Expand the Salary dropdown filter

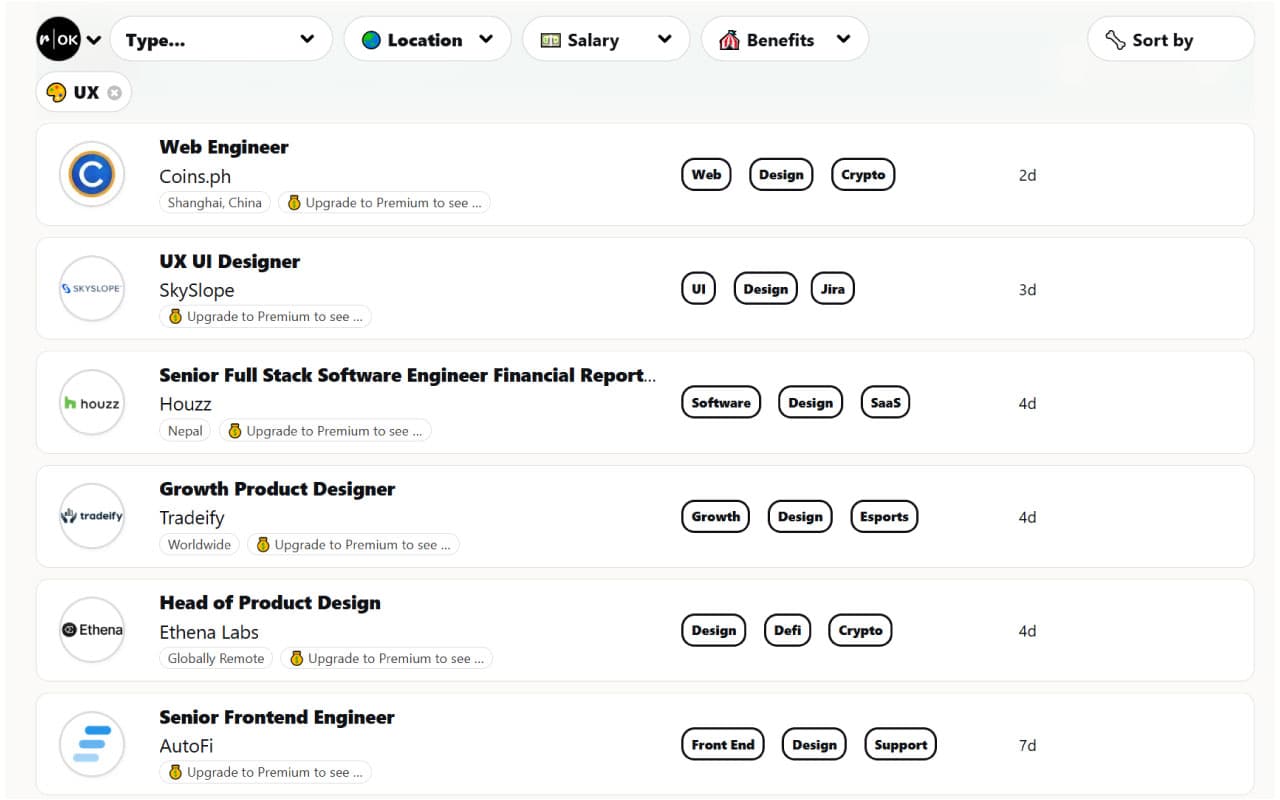(605, 40)
